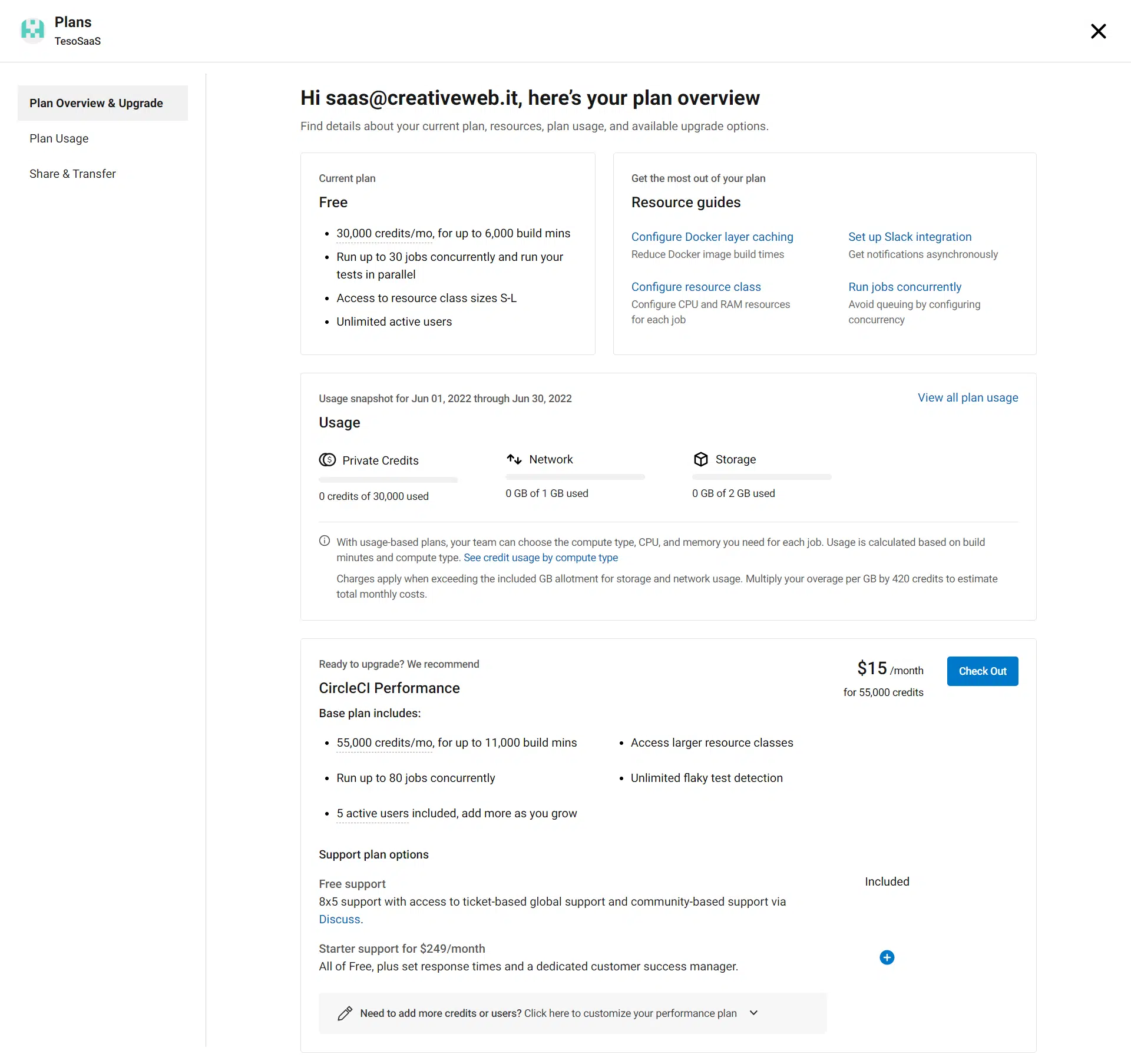This screenshot has height=1064, width=1131.
Task: Follow the See credit usage by compute type link
Action: tap(541, 558)
